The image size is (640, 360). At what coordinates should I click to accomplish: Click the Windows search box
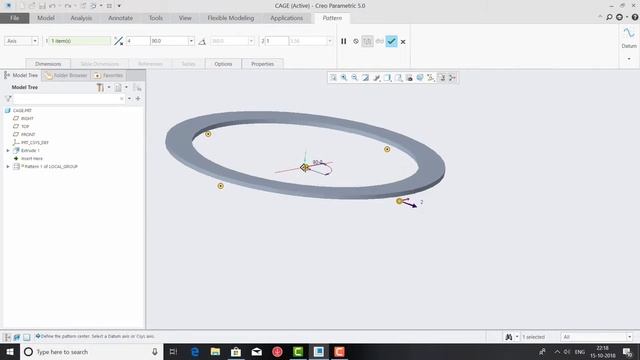point(91,351)
